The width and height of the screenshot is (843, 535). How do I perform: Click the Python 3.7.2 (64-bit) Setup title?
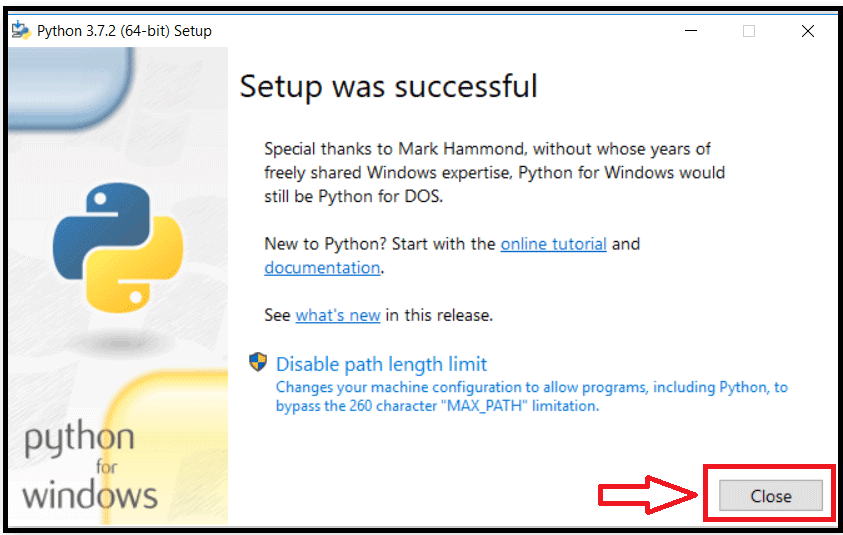124,31
